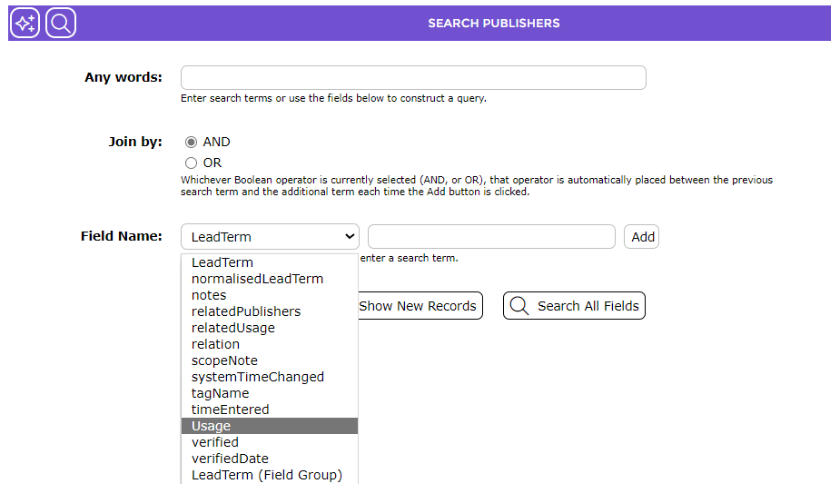The width and height of the screenshot is (831, 501).
Task: Select the AND radio button
Action: point(191,142)
